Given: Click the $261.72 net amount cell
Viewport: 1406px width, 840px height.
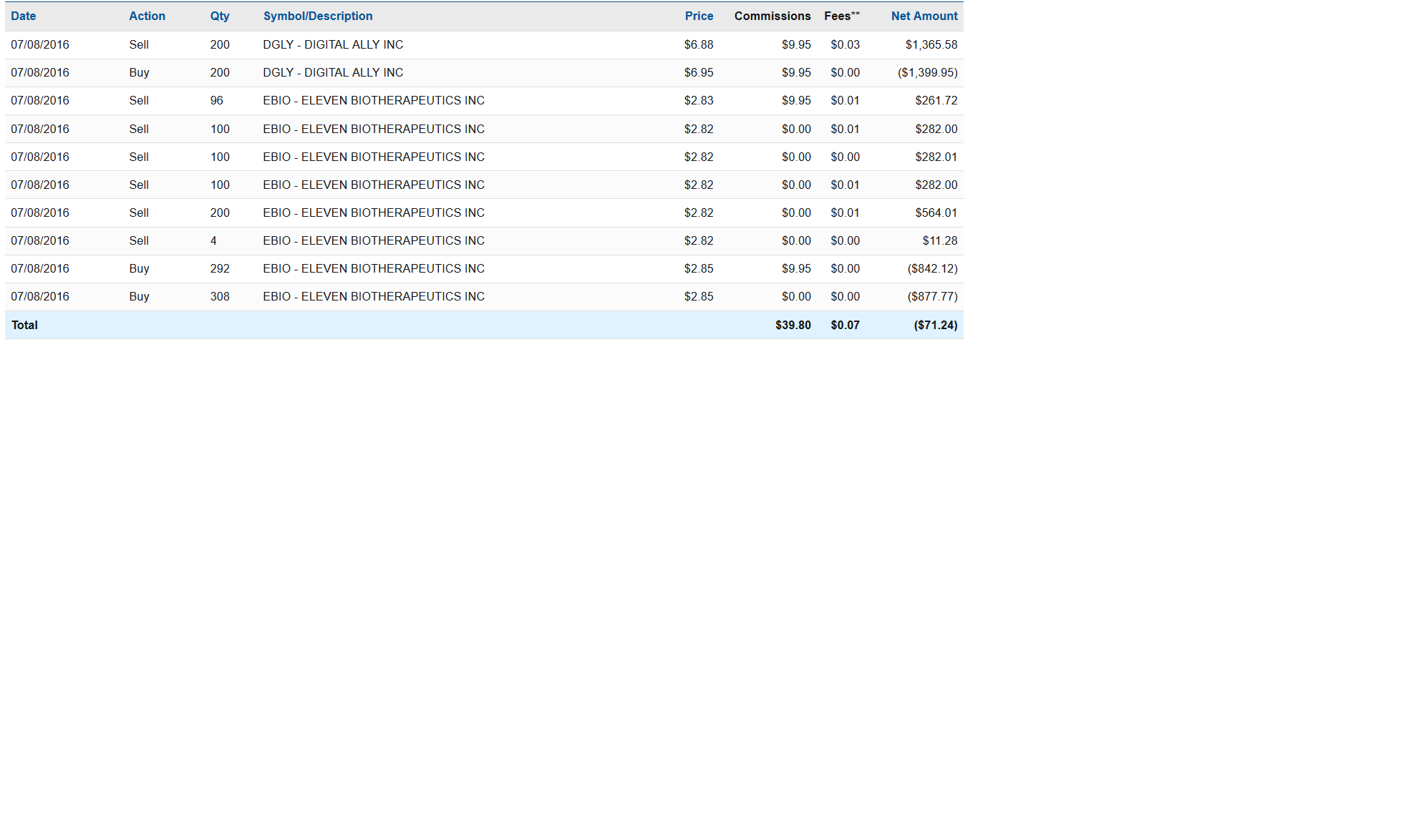Looking at the screenshot, I should [x=936, y=100].
